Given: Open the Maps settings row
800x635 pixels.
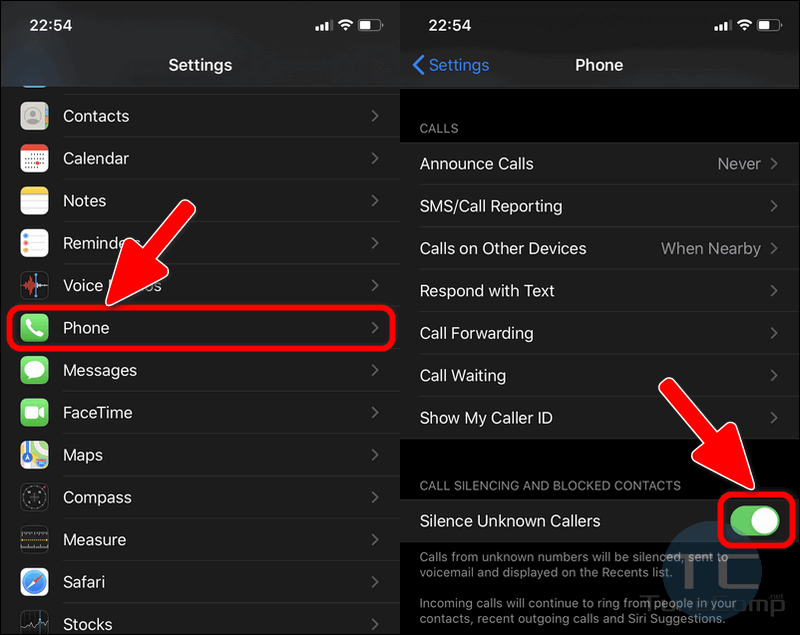Looking at the screenshot, I should (200, 454).
